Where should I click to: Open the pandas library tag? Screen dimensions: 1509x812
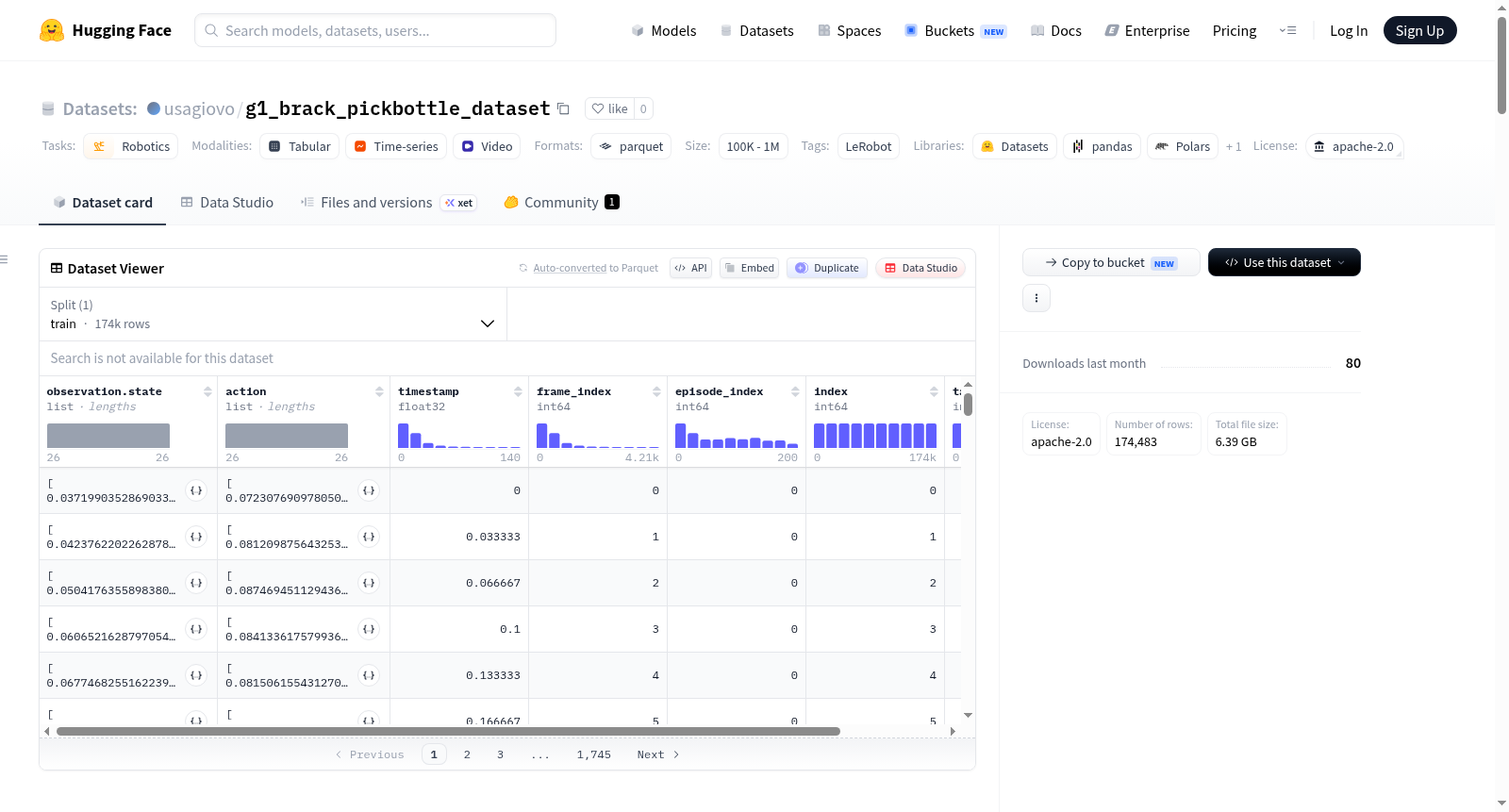(x=1102, y=146)
